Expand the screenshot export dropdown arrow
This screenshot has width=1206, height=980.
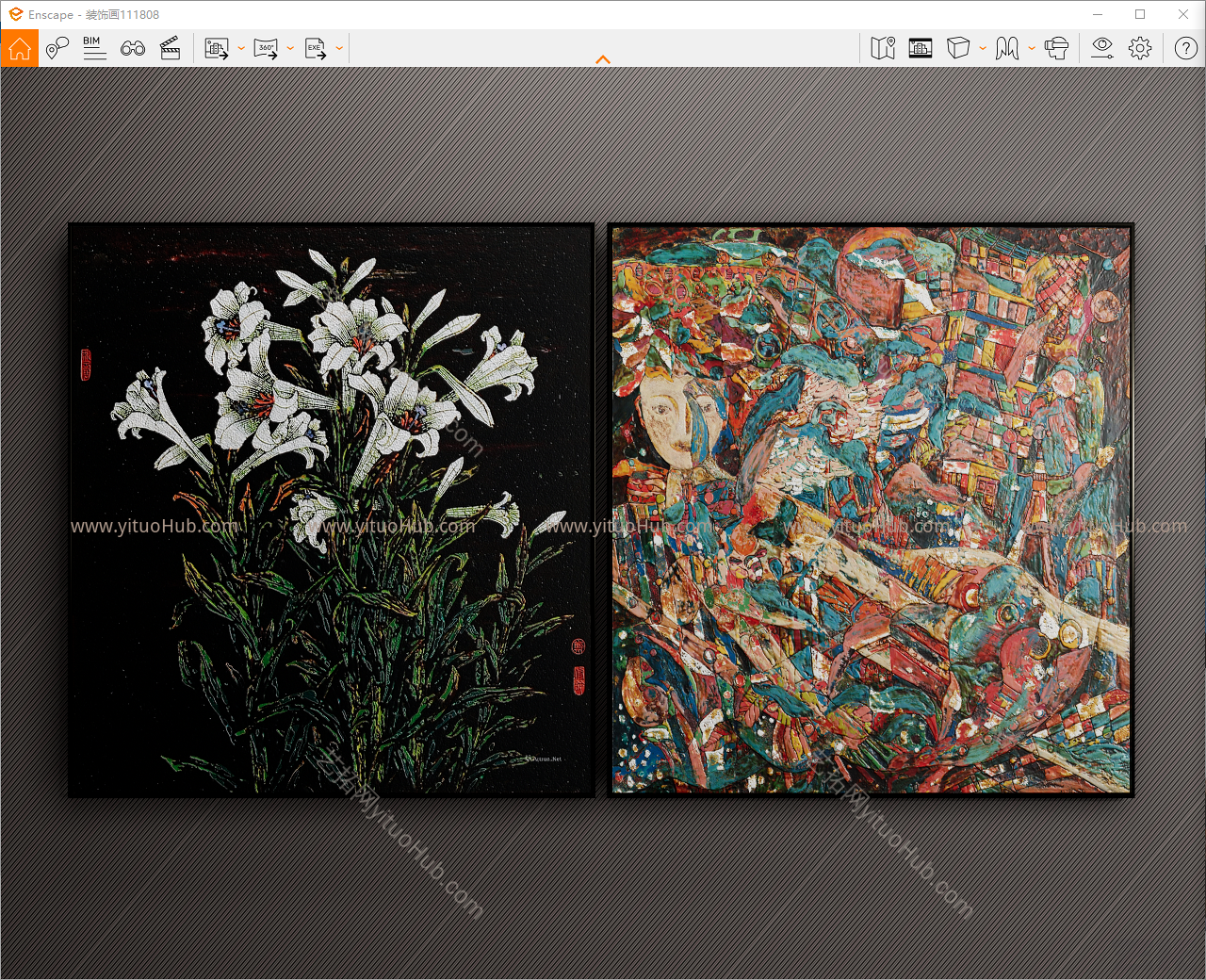click(241, 48)
